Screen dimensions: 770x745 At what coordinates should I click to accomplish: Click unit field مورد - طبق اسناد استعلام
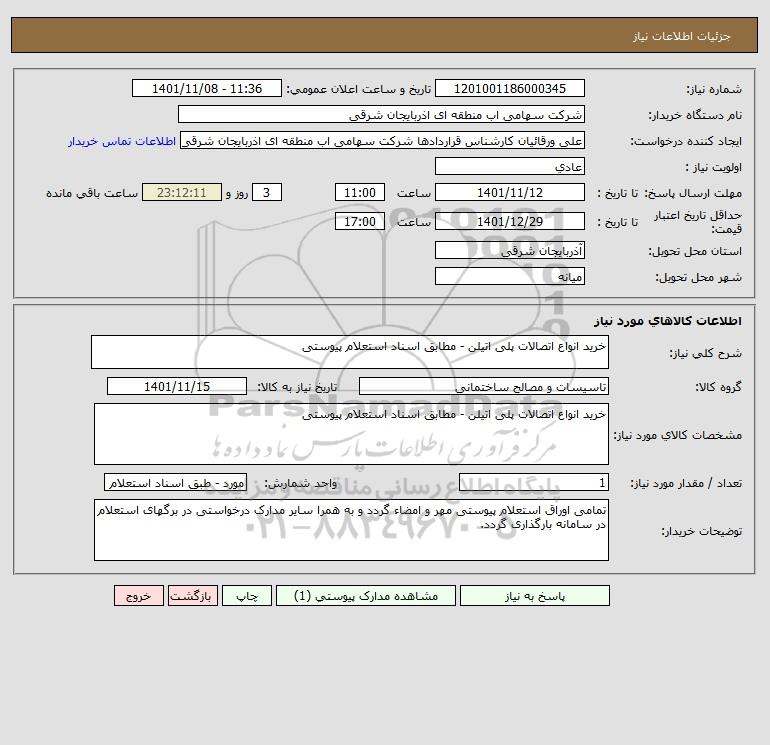(x=175, y=483)
